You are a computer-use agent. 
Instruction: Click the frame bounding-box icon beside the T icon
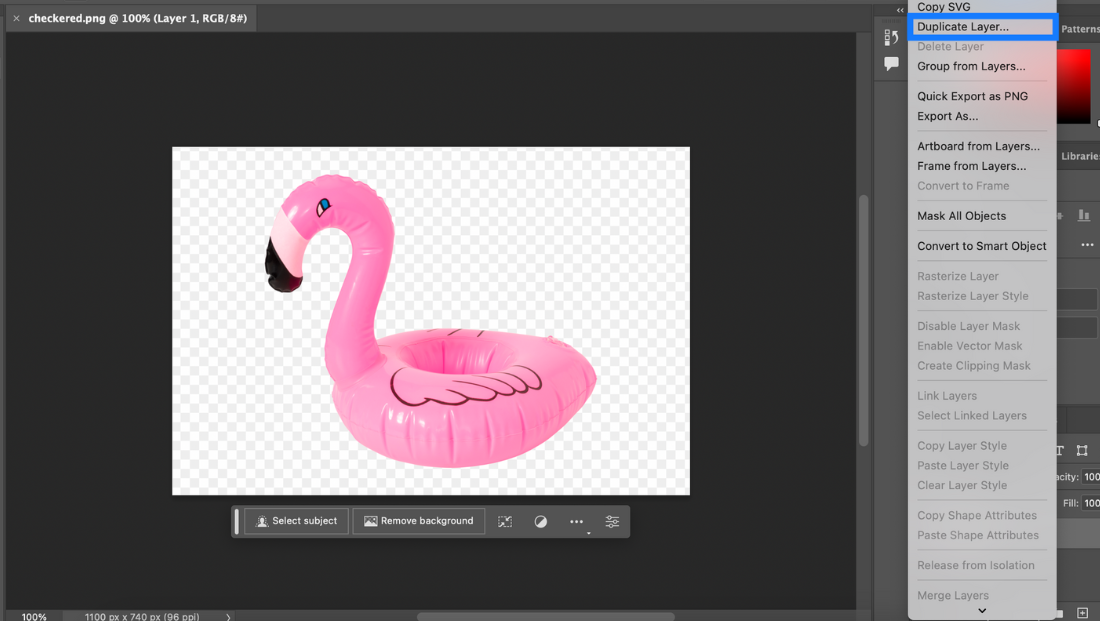[x=1083, y=450]
